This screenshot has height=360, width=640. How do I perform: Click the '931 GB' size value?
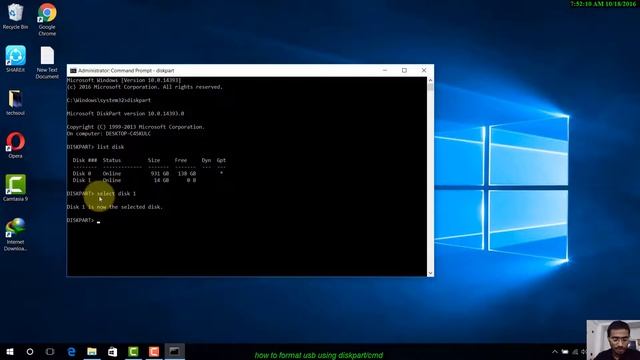(160, 173)
